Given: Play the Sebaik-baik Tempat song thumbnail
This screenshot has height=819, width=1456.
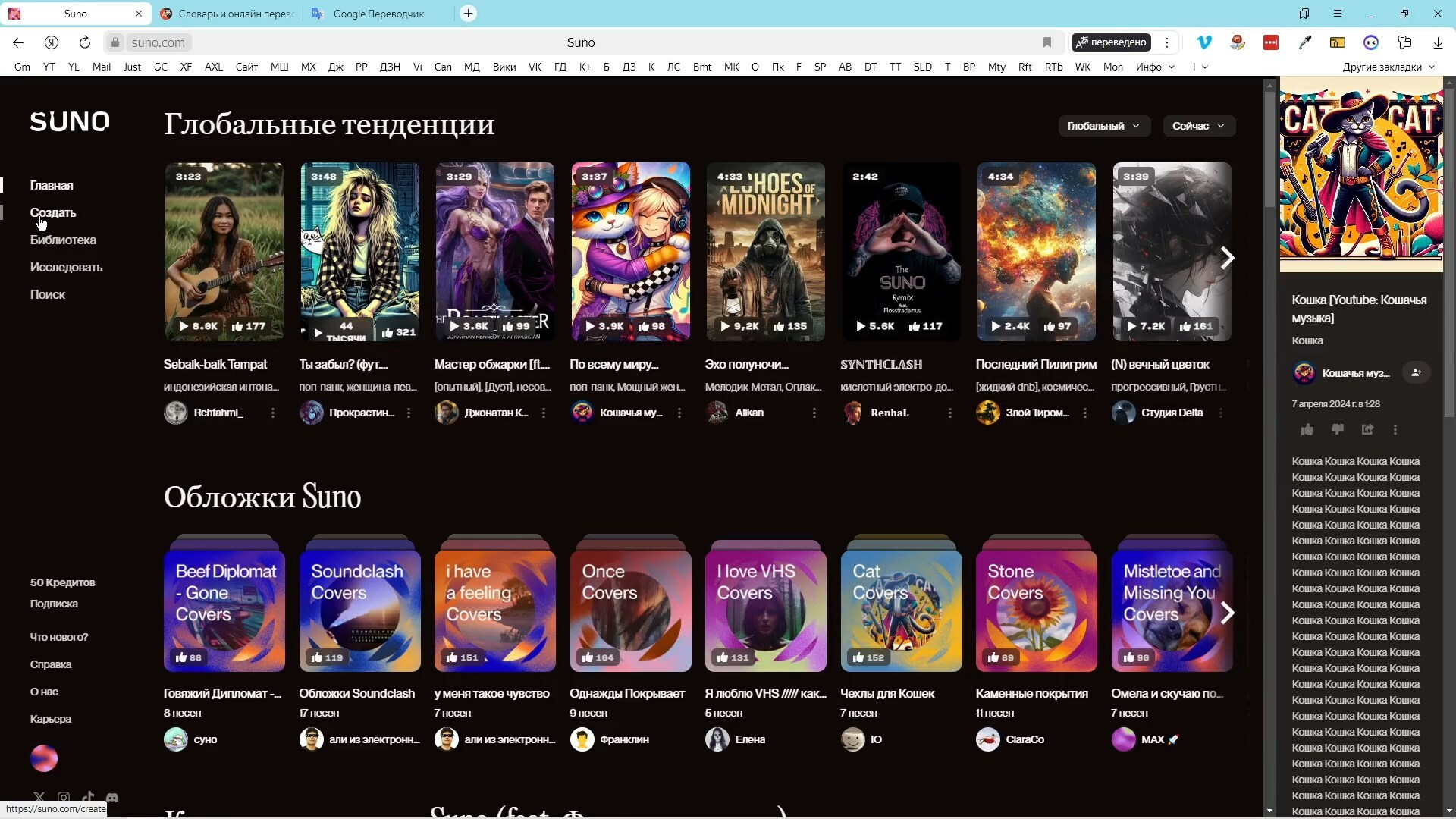Looking at the screenshot, I should [224, 252].
